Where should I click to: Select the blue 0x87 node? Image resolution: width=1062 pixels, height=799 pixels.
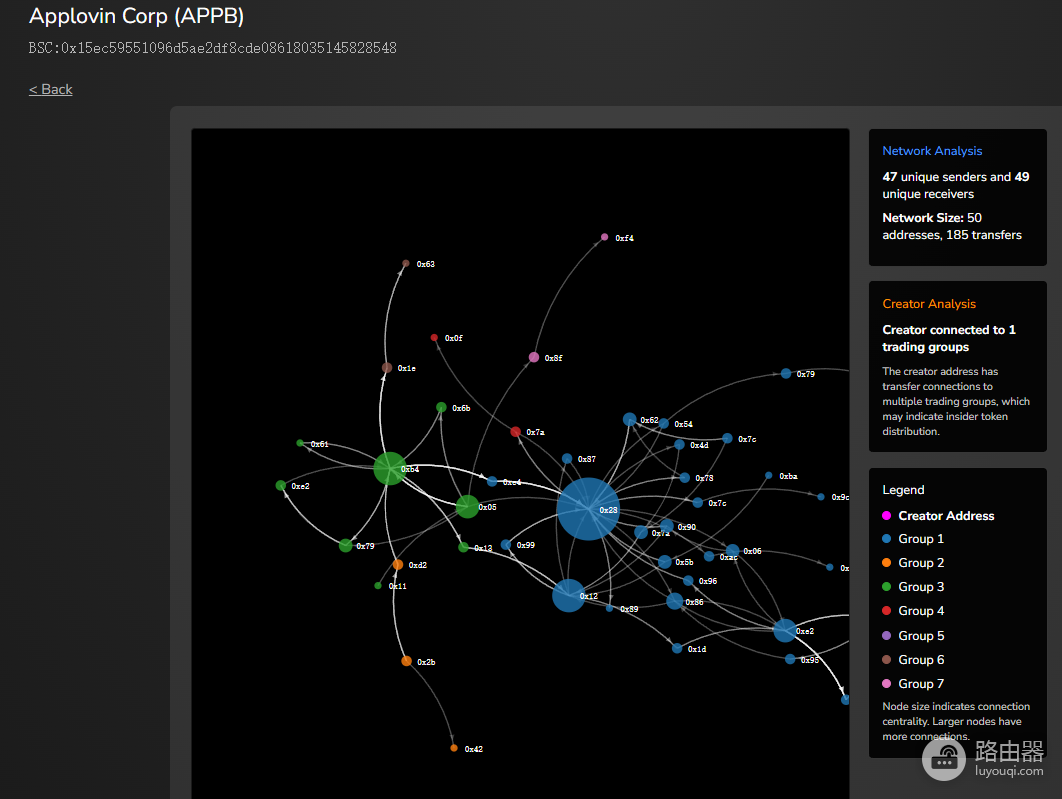(x=567, y=458)
